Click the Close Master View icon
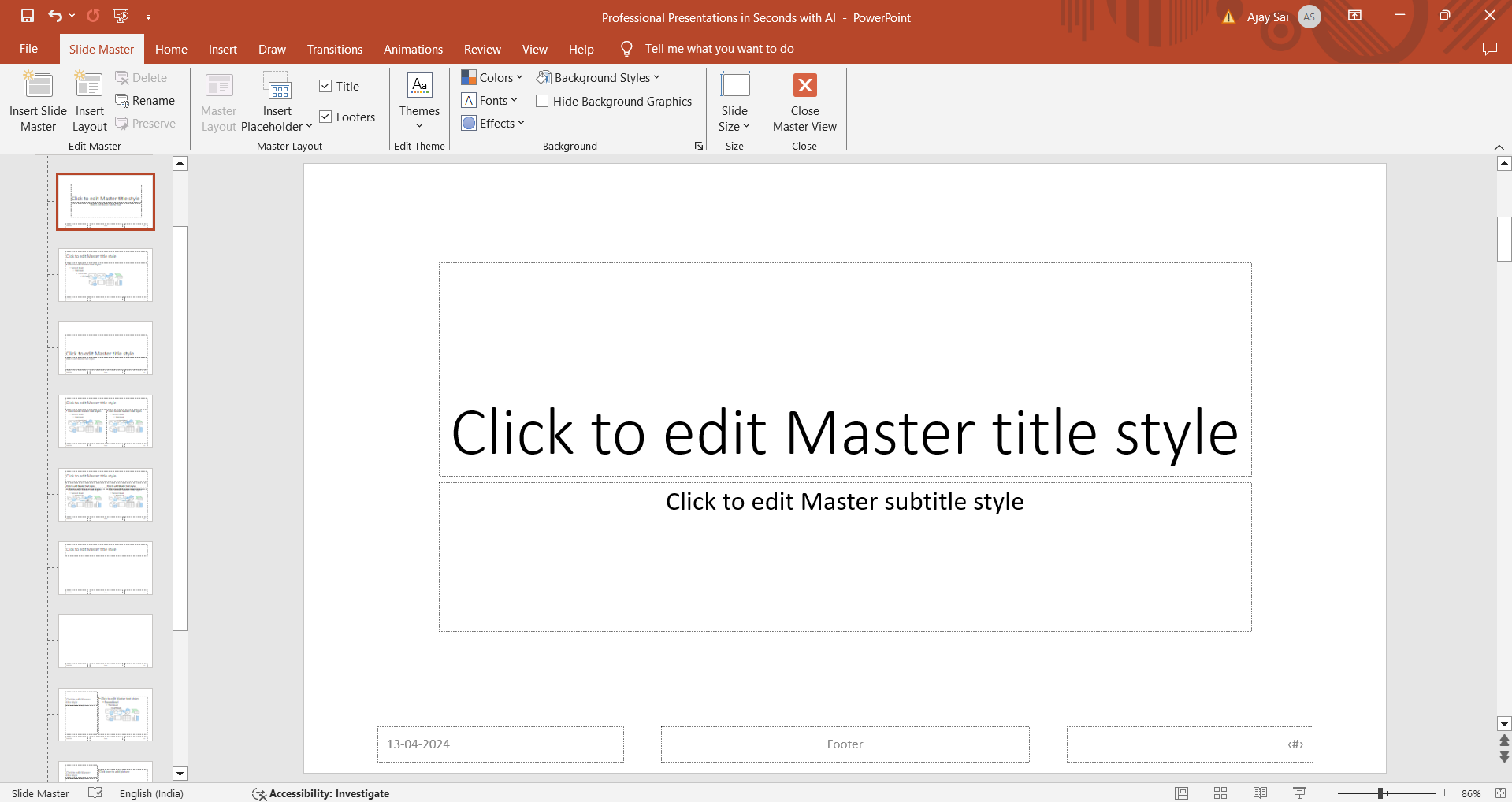This screenshot has width=1512, height=802. pos(804,86)
